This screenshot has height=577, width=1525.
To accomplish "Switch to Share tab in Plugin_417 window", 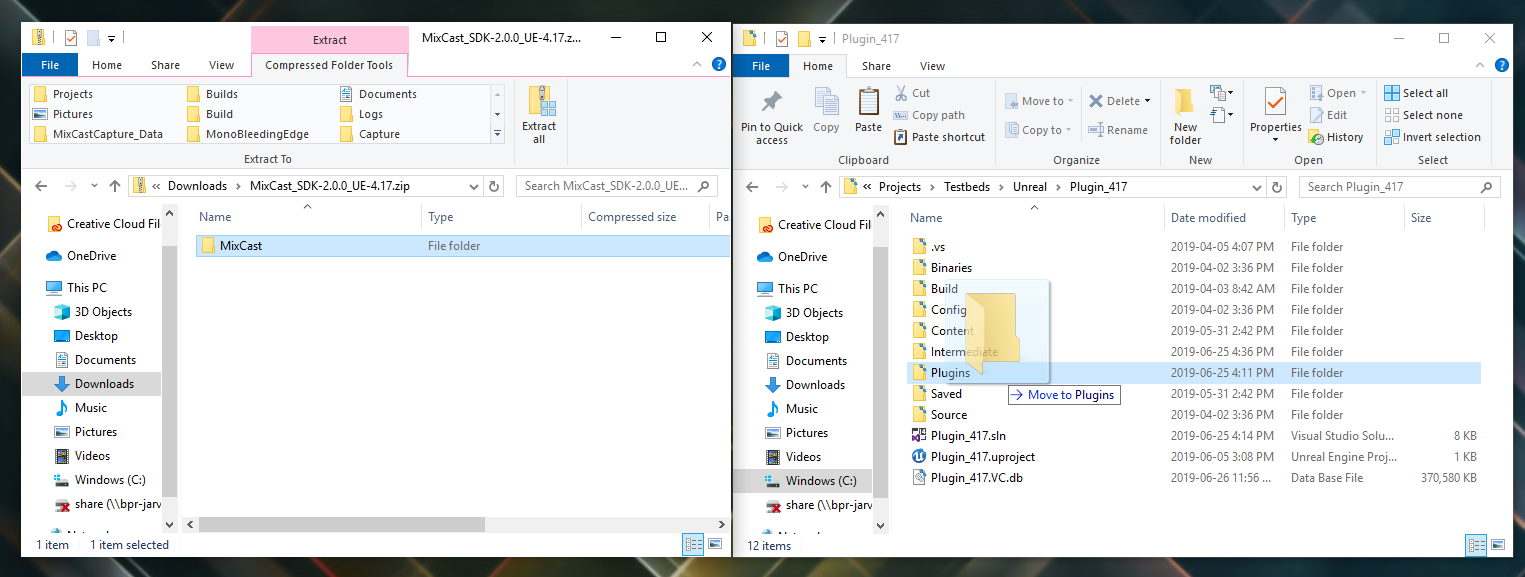I will [x=876, y=66].
